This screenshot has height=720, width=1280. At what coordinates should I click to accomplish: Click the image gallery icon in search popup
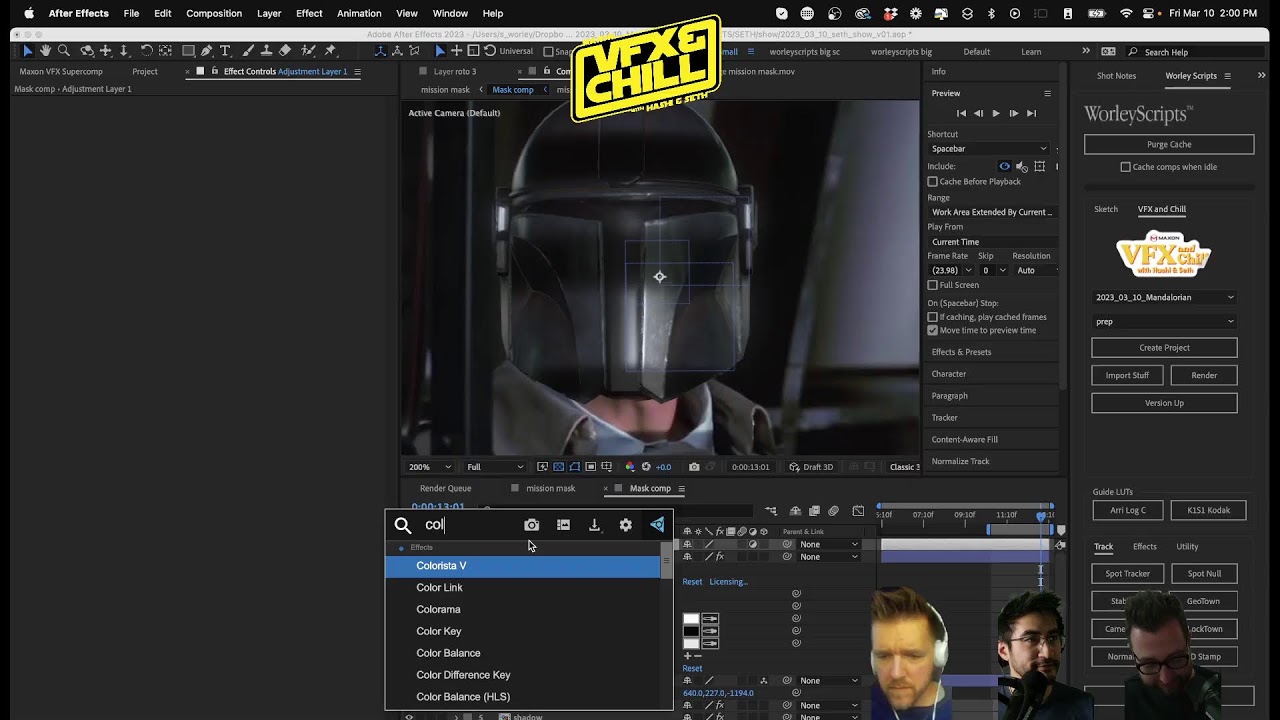point(563,525)
